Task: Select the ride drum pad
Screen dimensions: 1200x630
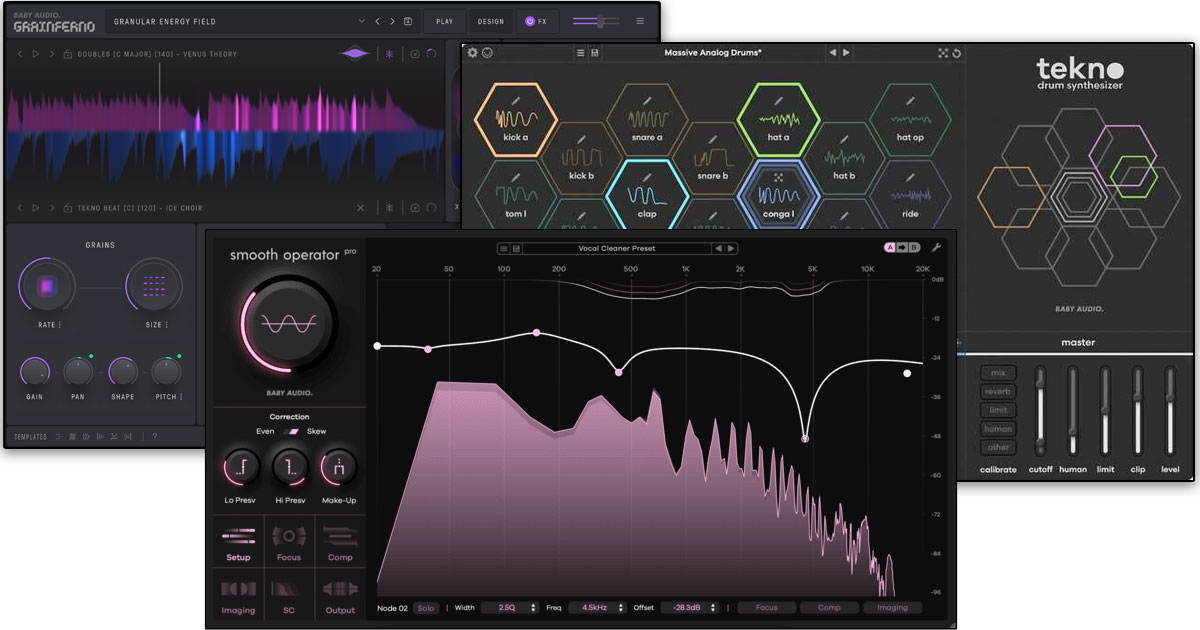Action: pyautogui.click(x=910, y=194)
